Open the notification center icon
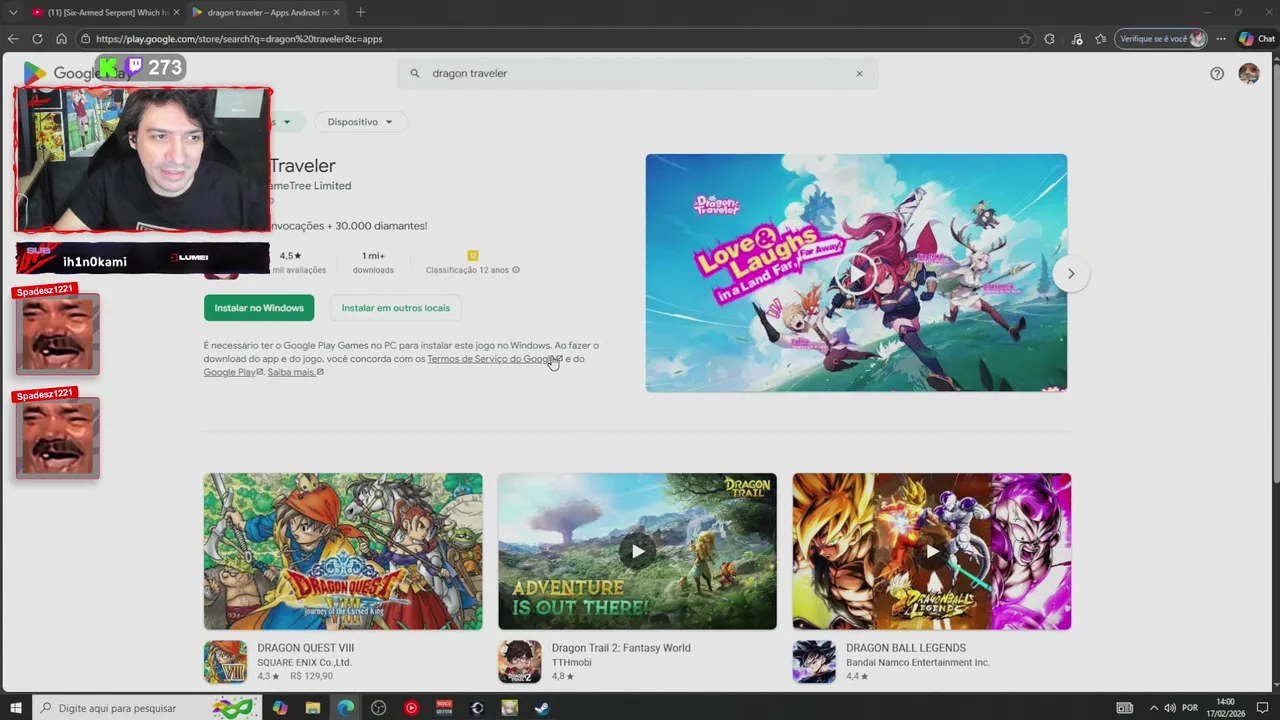 1262,708
